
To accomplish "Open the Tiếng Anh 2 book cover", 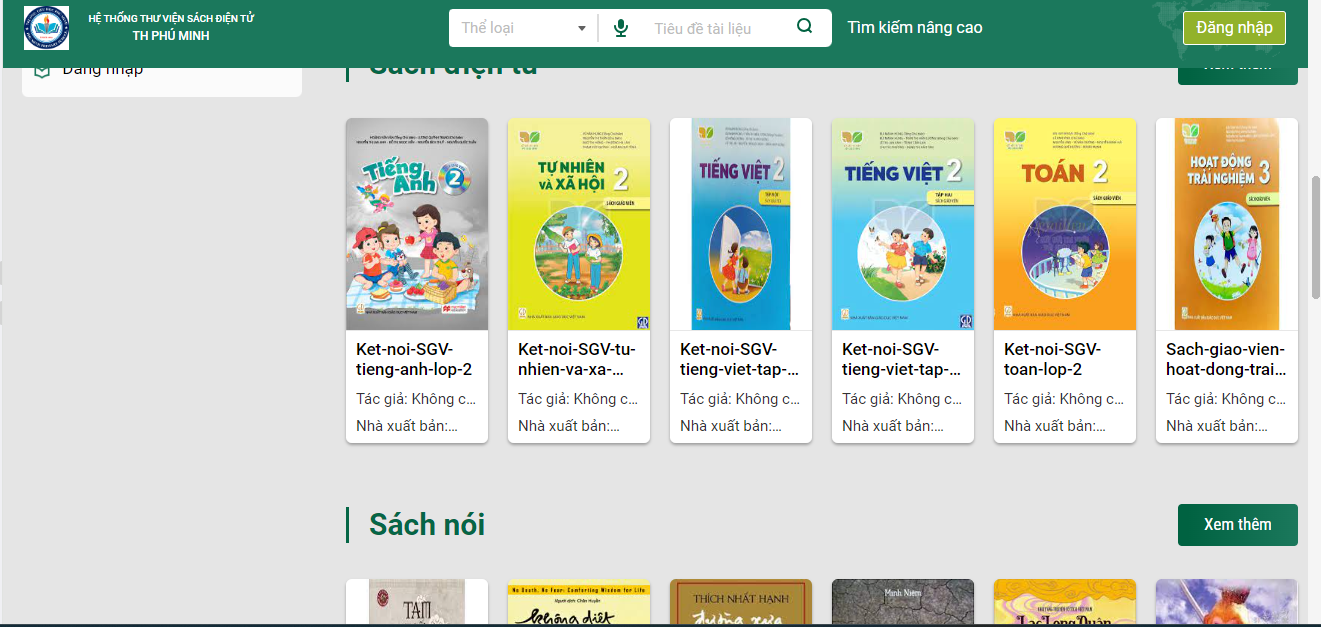I will tap(417, 224).
